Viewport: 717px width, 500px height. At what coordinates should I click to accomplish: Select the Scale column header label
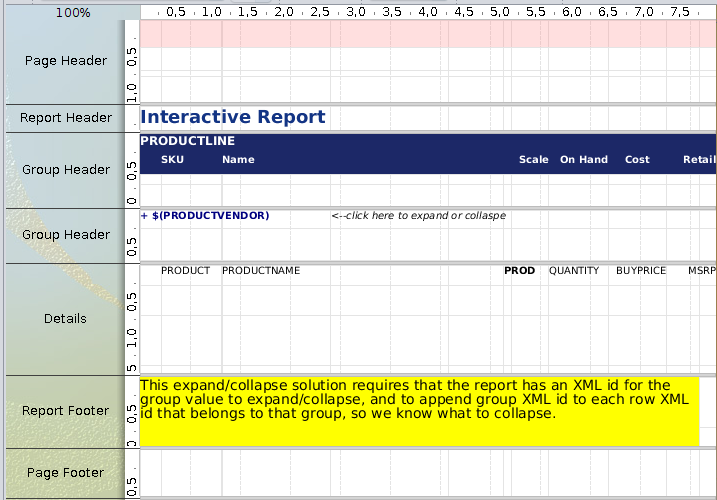(x=533, y=159)
